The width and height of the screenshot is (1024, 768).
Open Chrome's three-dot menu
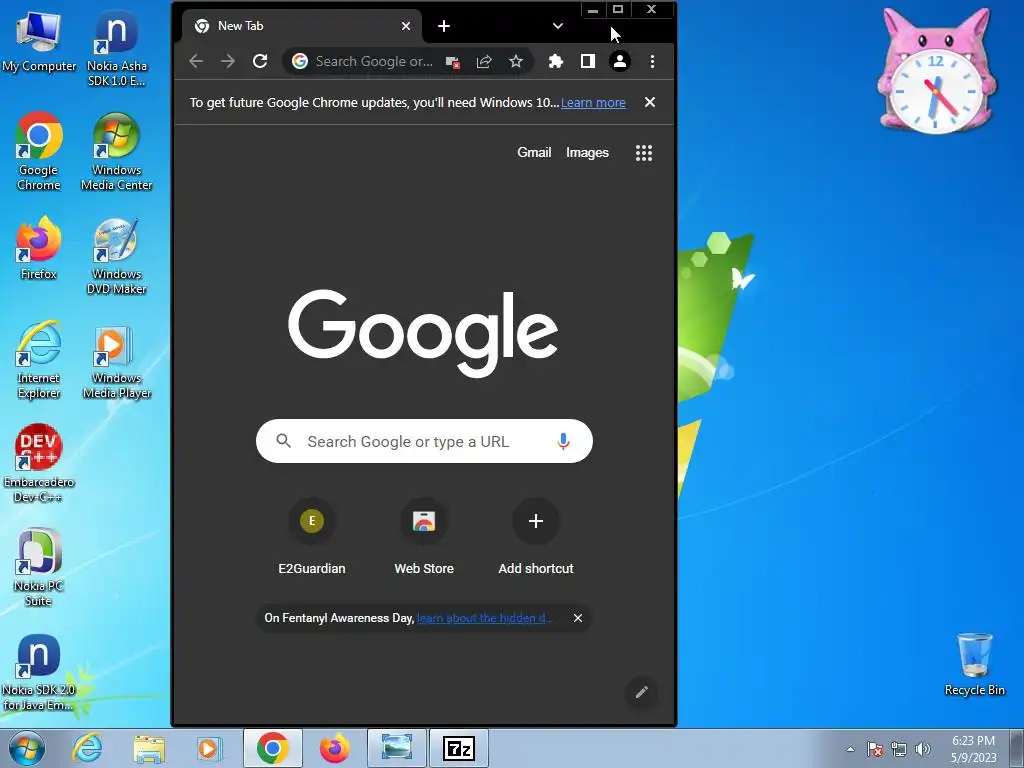[652, 61]
